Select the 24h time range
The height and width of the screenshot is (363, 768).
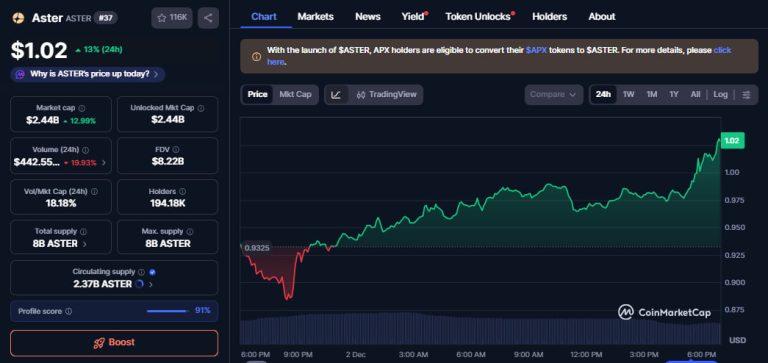pos(603,95)
